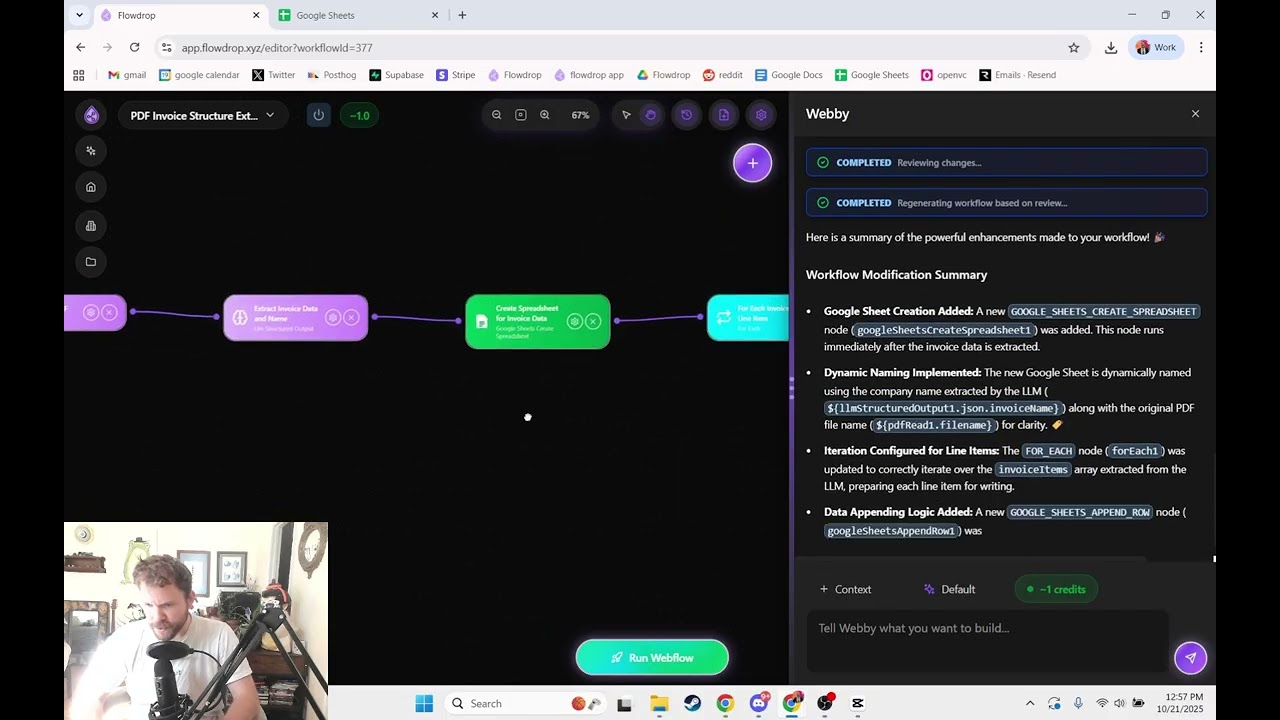This screenshot has height=720, width=1280.
Task: Go to home via sidebar house icon
Action: 91,187
